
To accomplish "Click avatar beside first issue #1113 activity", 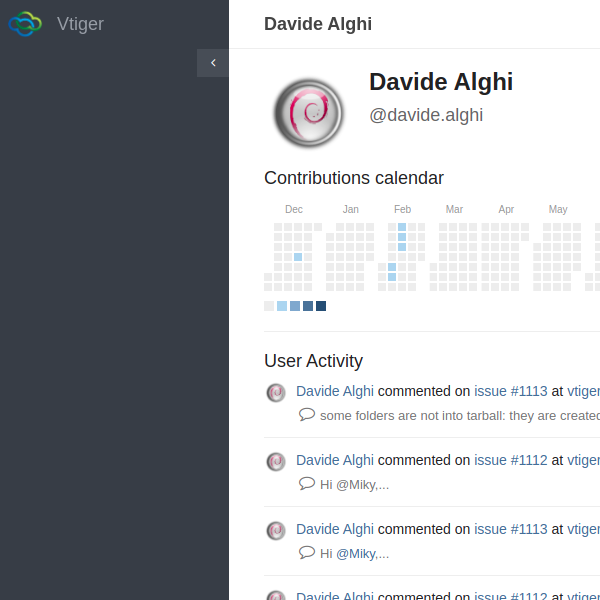I will click(276, 393).
